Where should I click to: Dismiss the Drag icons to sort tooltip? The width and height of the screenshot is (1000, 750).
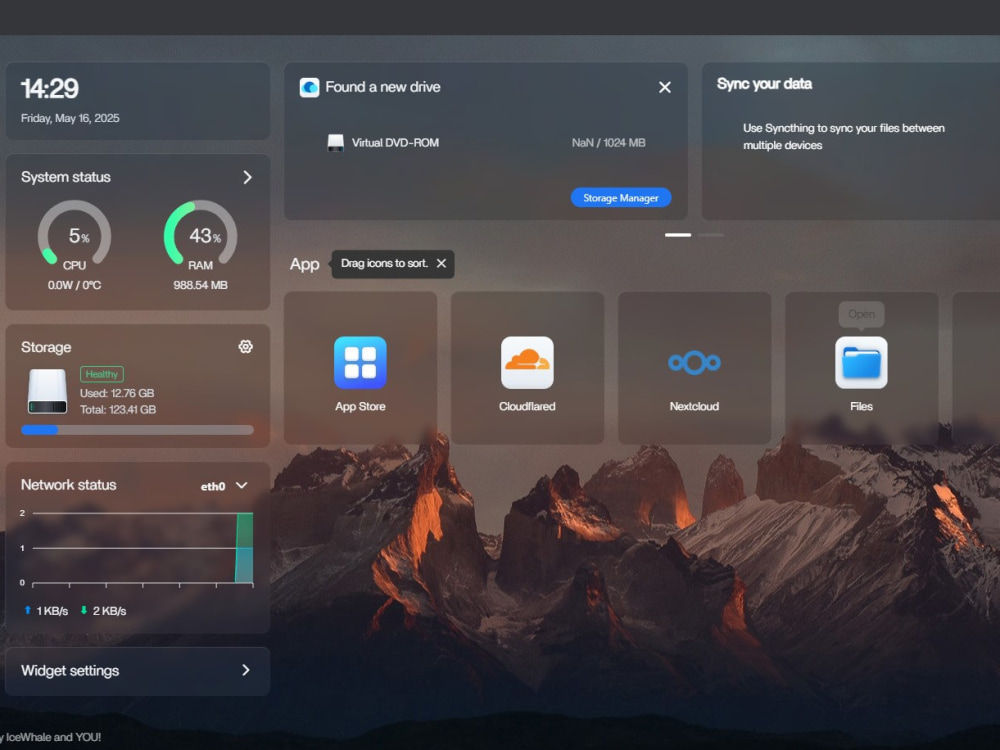[x=441, y=263]
